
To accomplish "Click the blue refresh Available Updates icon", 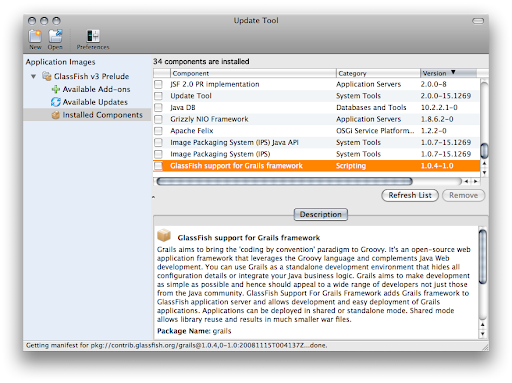I will point(56,102).
